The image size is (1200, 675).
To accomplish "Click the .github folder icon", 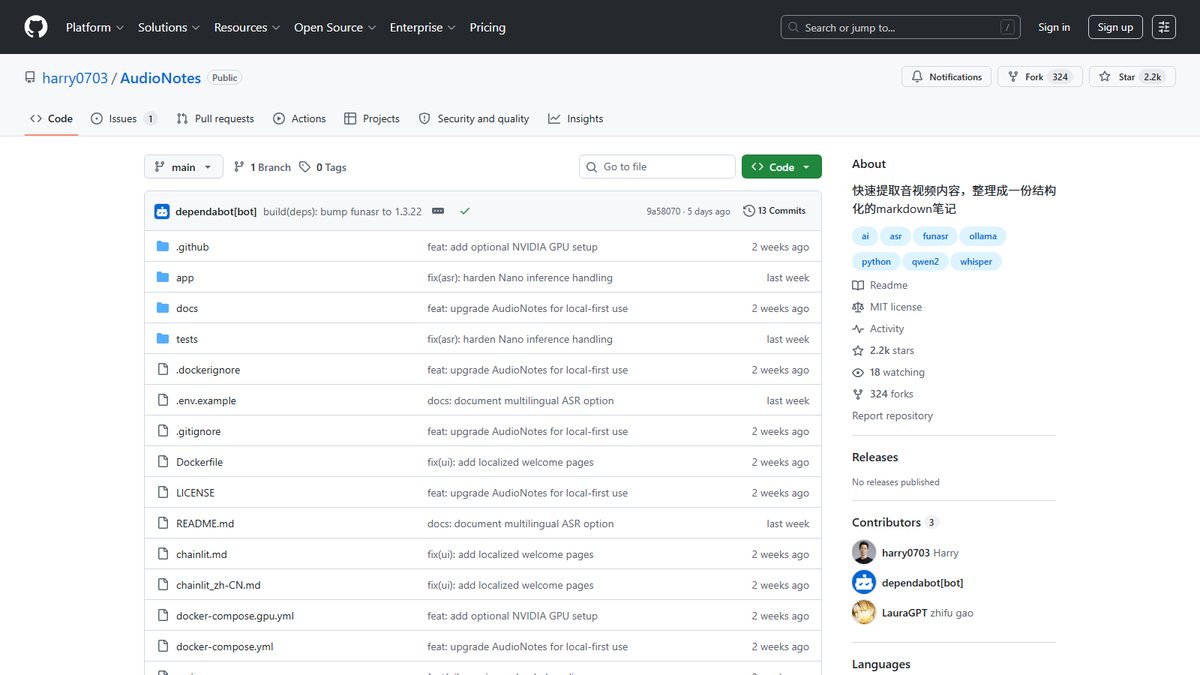I will click(x=163, y=247).
